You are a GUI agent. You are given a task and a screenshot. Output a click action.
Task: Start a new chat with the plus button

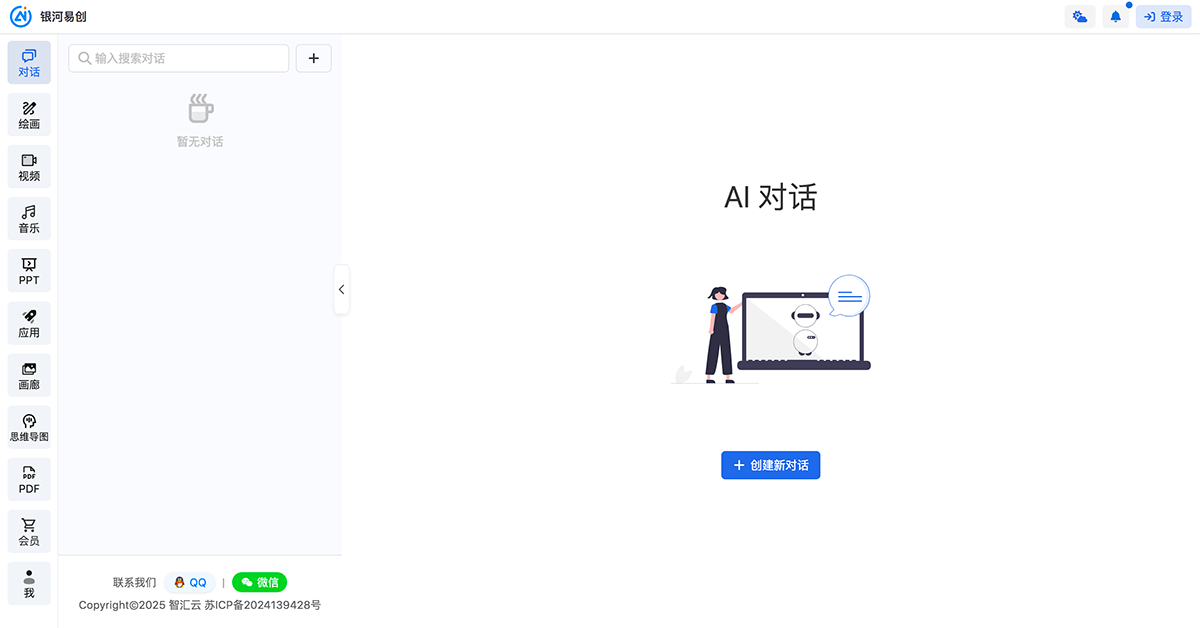[313, 58]
